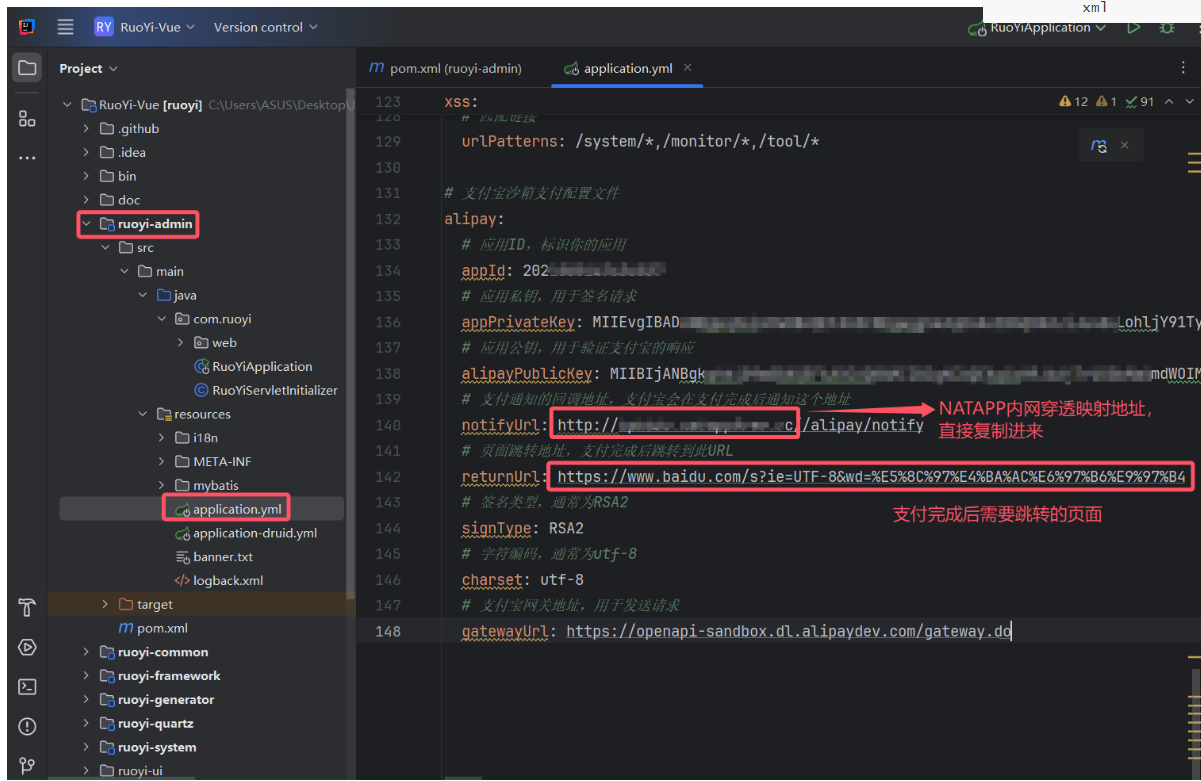Open the Version control dropdown
The width and height of the screenshot is (1201, 781).
(x=265, y=27)
